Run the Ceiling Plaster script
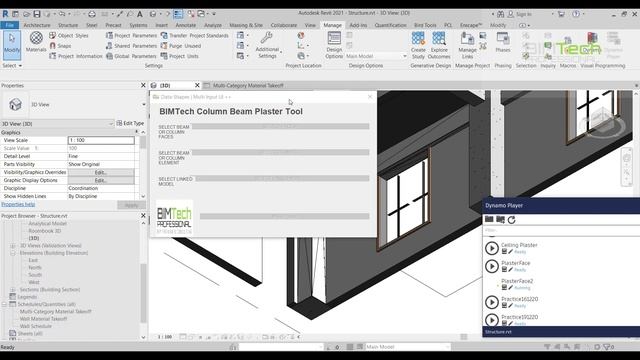Viewport: 640px width, 360px height. pos(492,248)
